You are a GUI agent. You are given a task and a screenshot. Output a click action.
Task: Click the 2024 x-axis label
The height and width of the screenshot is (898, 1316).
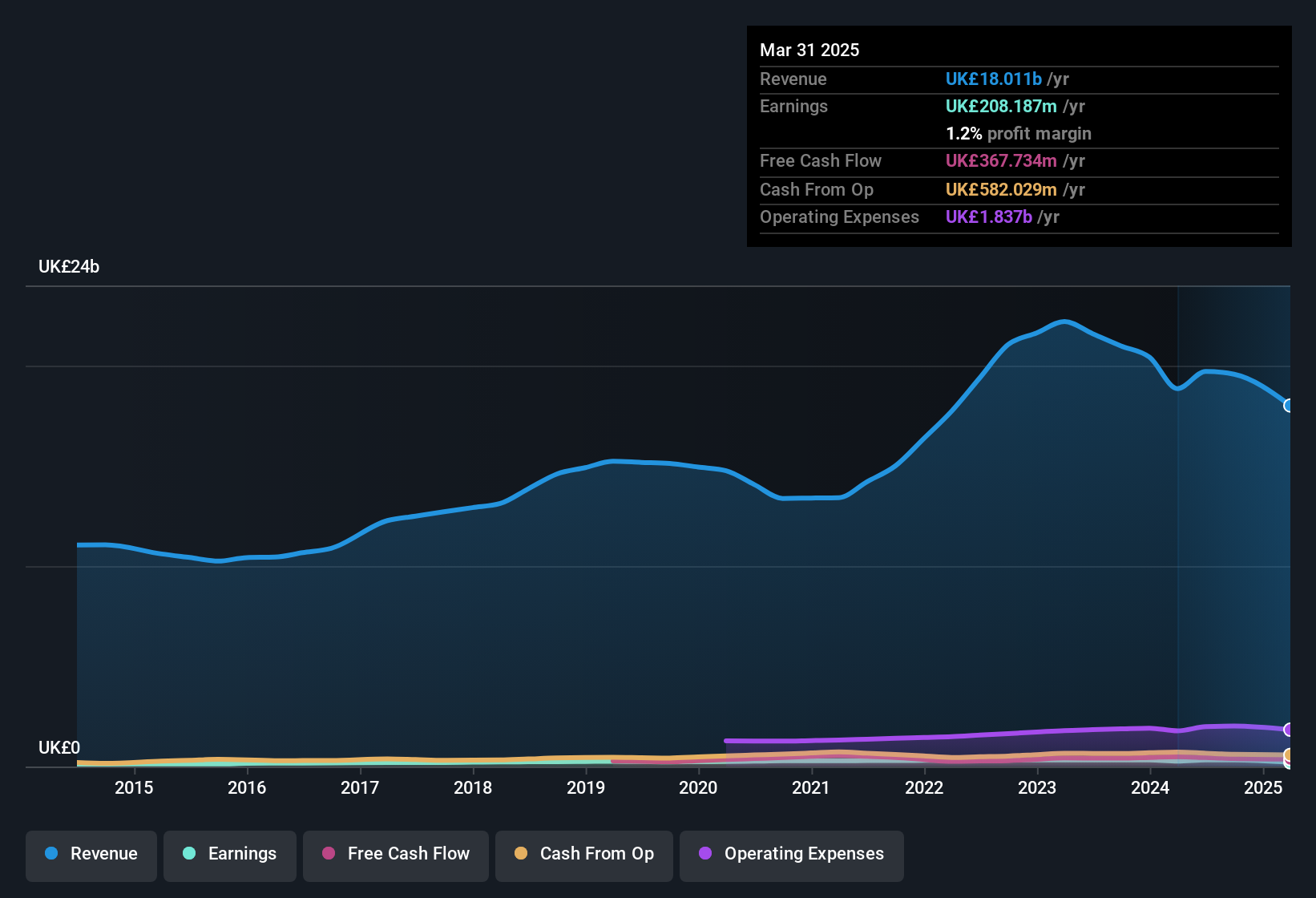click(x=1150, y=787)
